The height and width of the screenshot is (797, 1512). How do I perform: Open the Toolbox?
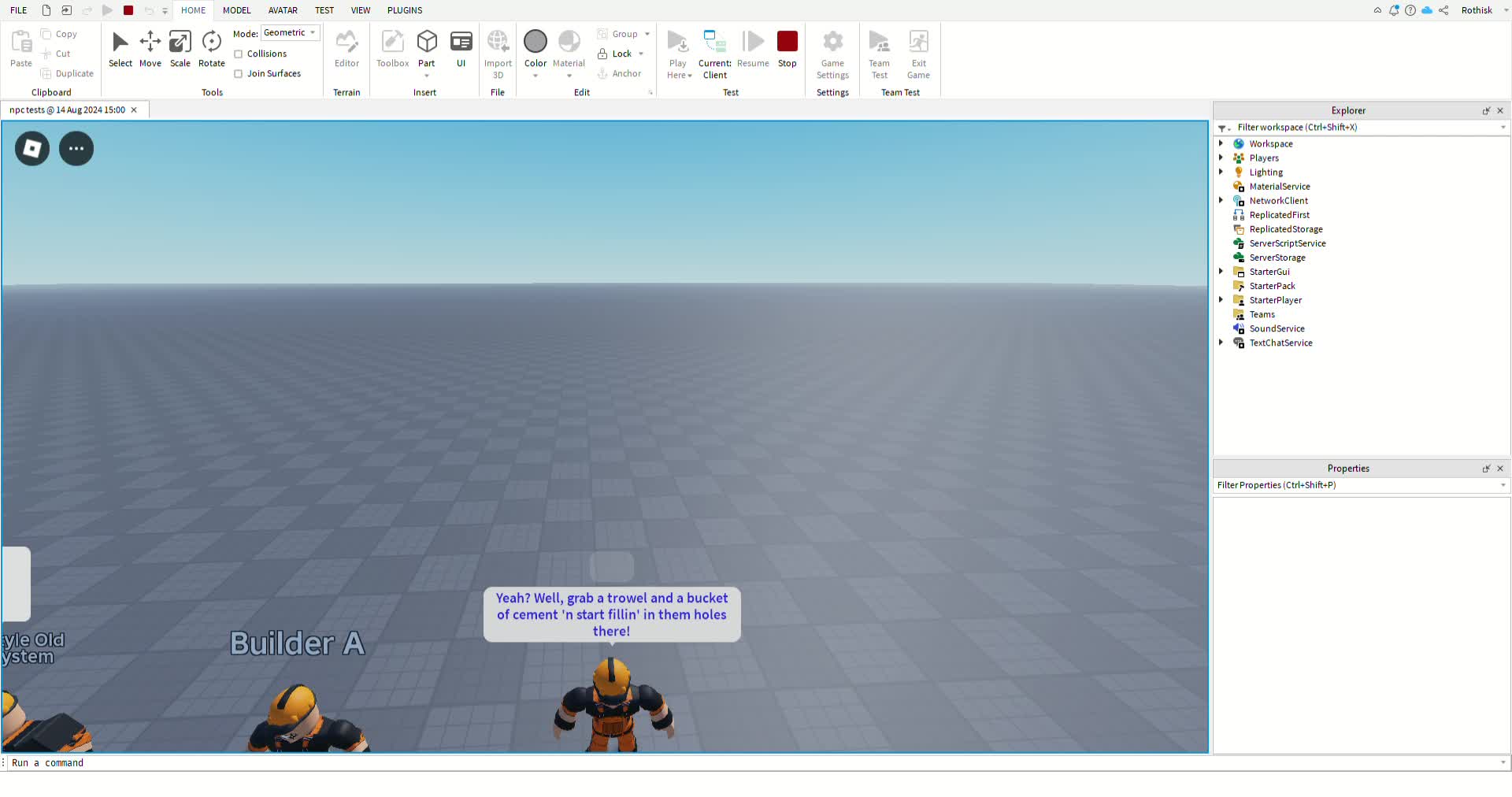[392, 47]
